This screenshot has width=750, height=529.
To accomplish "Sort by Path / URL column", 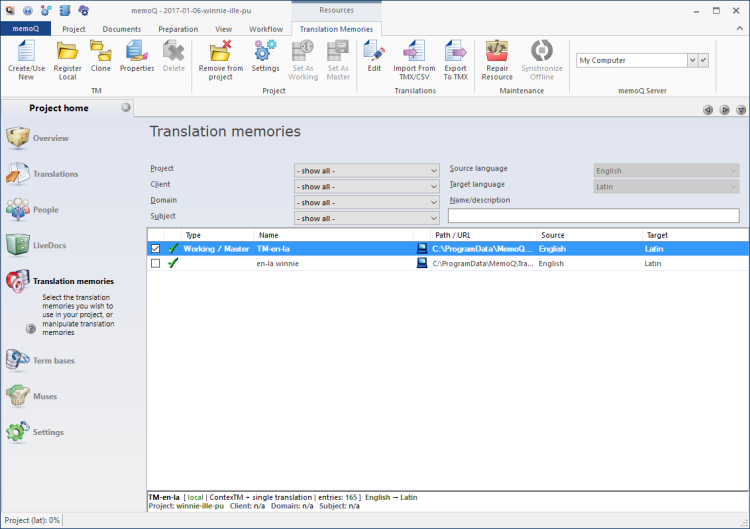I will [483, 235].
